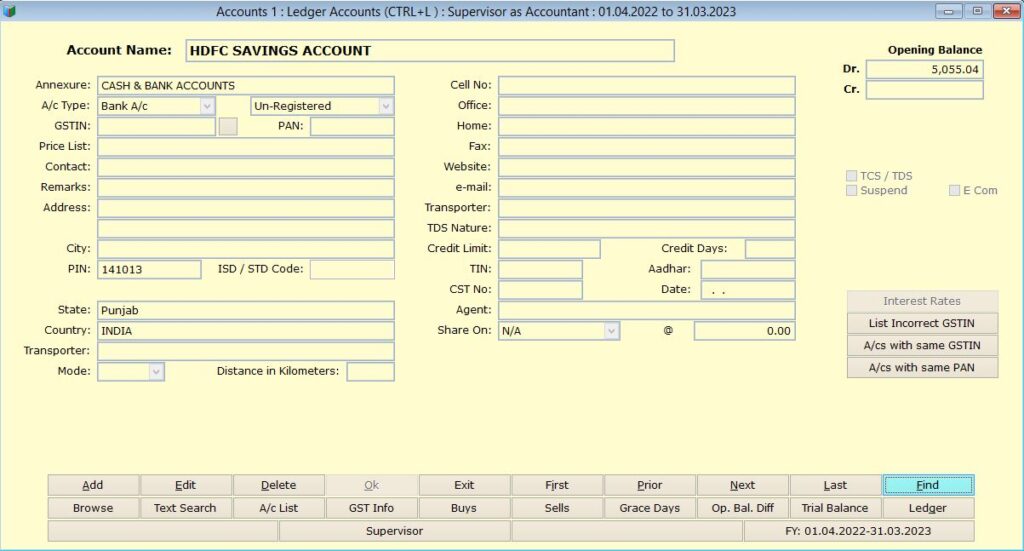Click the City field

coord(246,249)
